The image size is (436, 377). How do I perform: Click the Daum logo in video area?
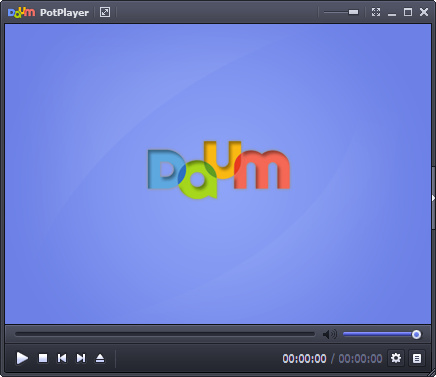point(219,170)
